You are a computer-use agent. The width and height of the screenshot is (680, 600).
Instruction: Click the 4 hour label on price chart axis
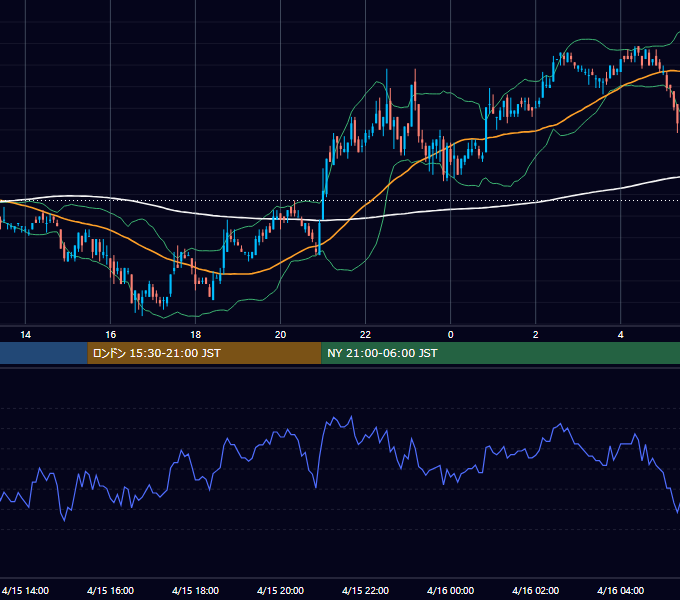[x=621, y=335]
